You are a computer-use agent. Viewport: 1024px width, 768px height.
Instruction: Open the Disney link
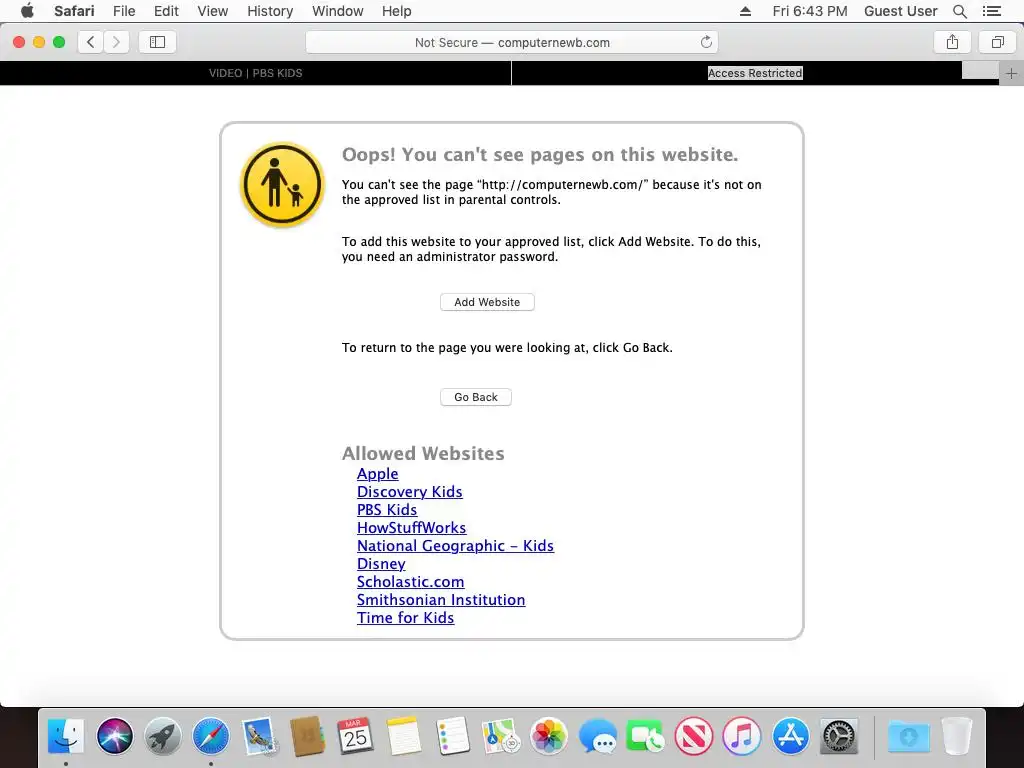tap(381, 564)
